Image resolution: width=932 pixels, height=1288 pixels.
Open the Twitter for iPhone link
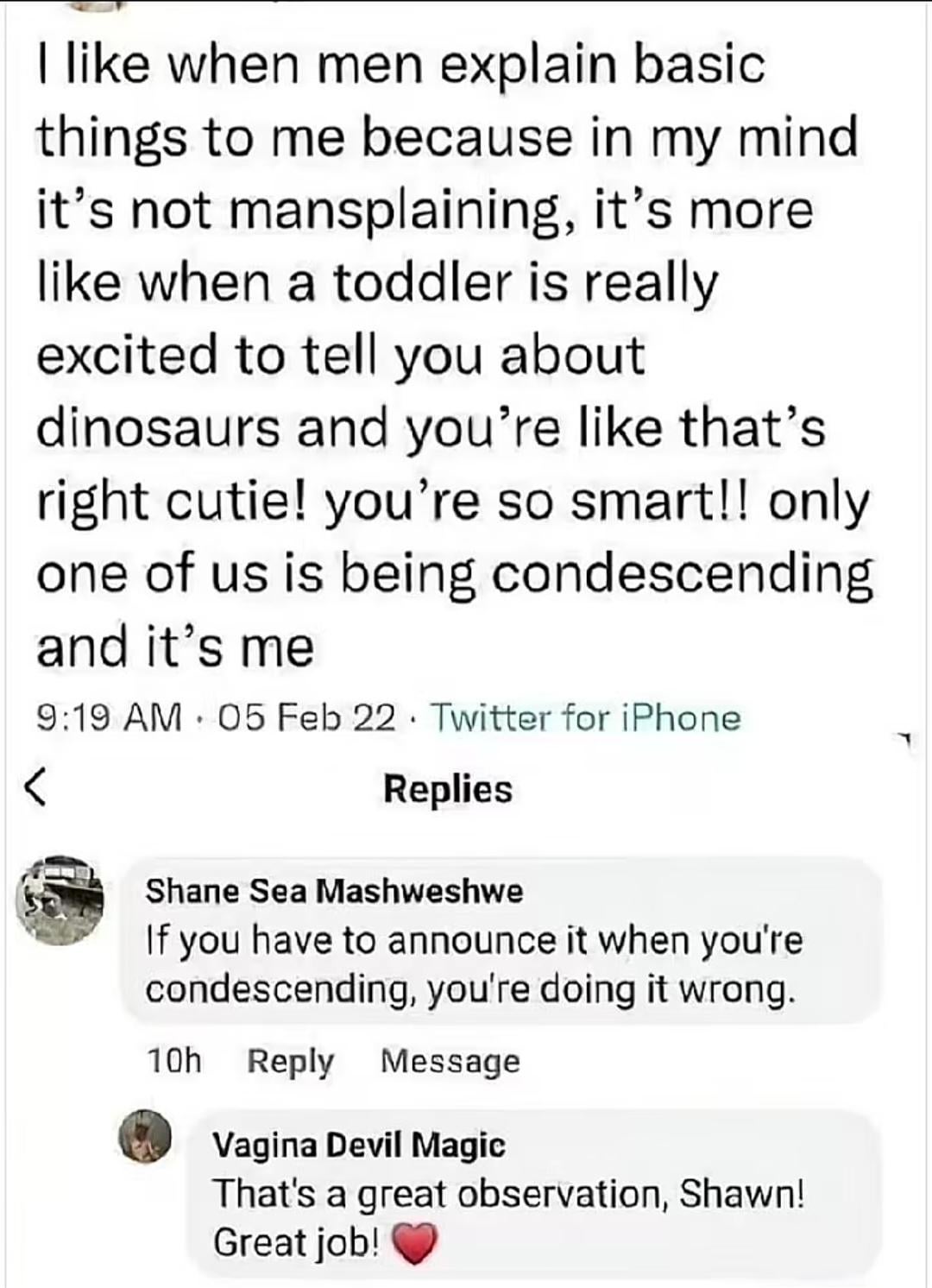585,718
